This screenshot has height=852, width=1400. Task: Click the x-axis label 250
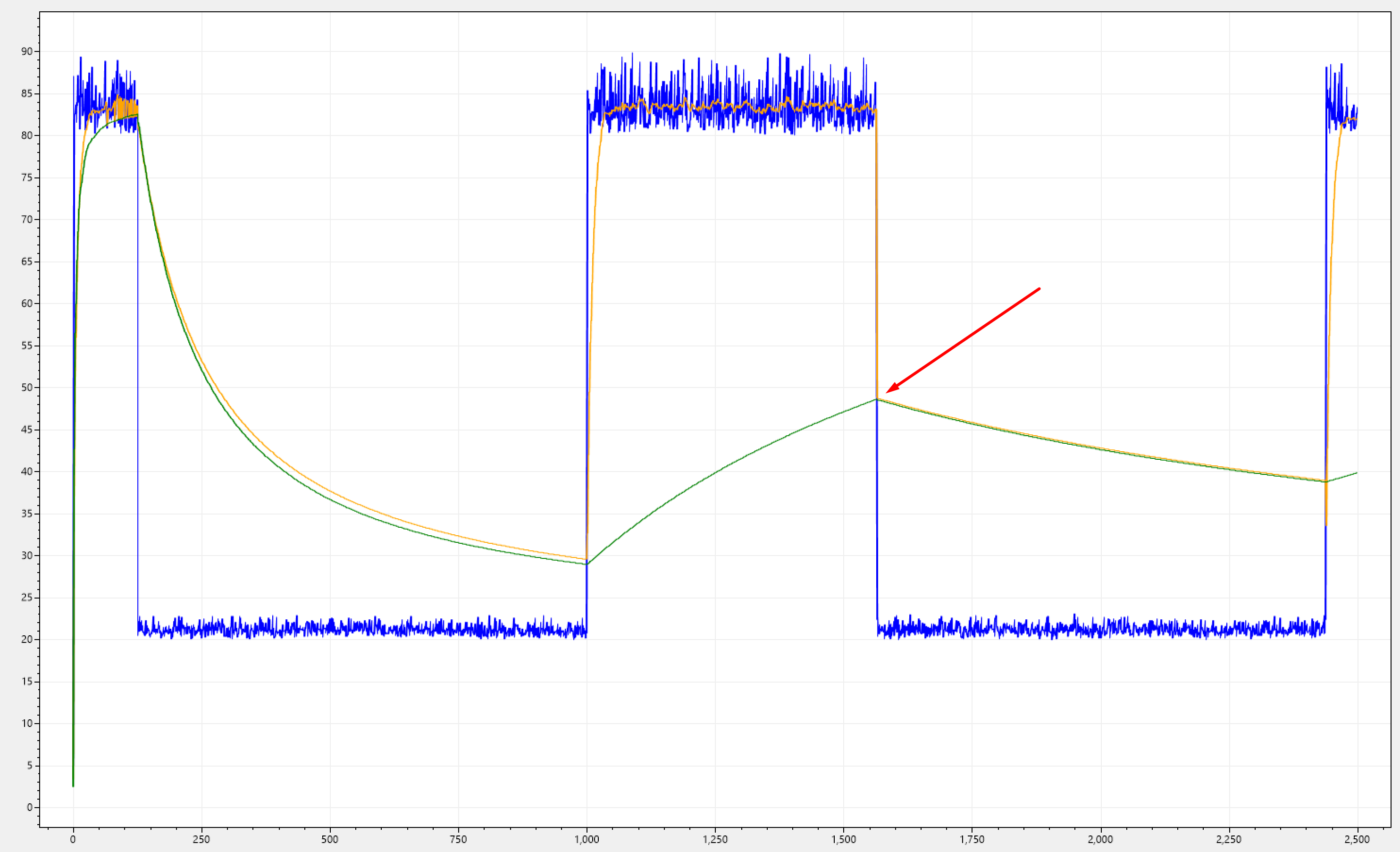pyautogui.click(x=201, y=840)
